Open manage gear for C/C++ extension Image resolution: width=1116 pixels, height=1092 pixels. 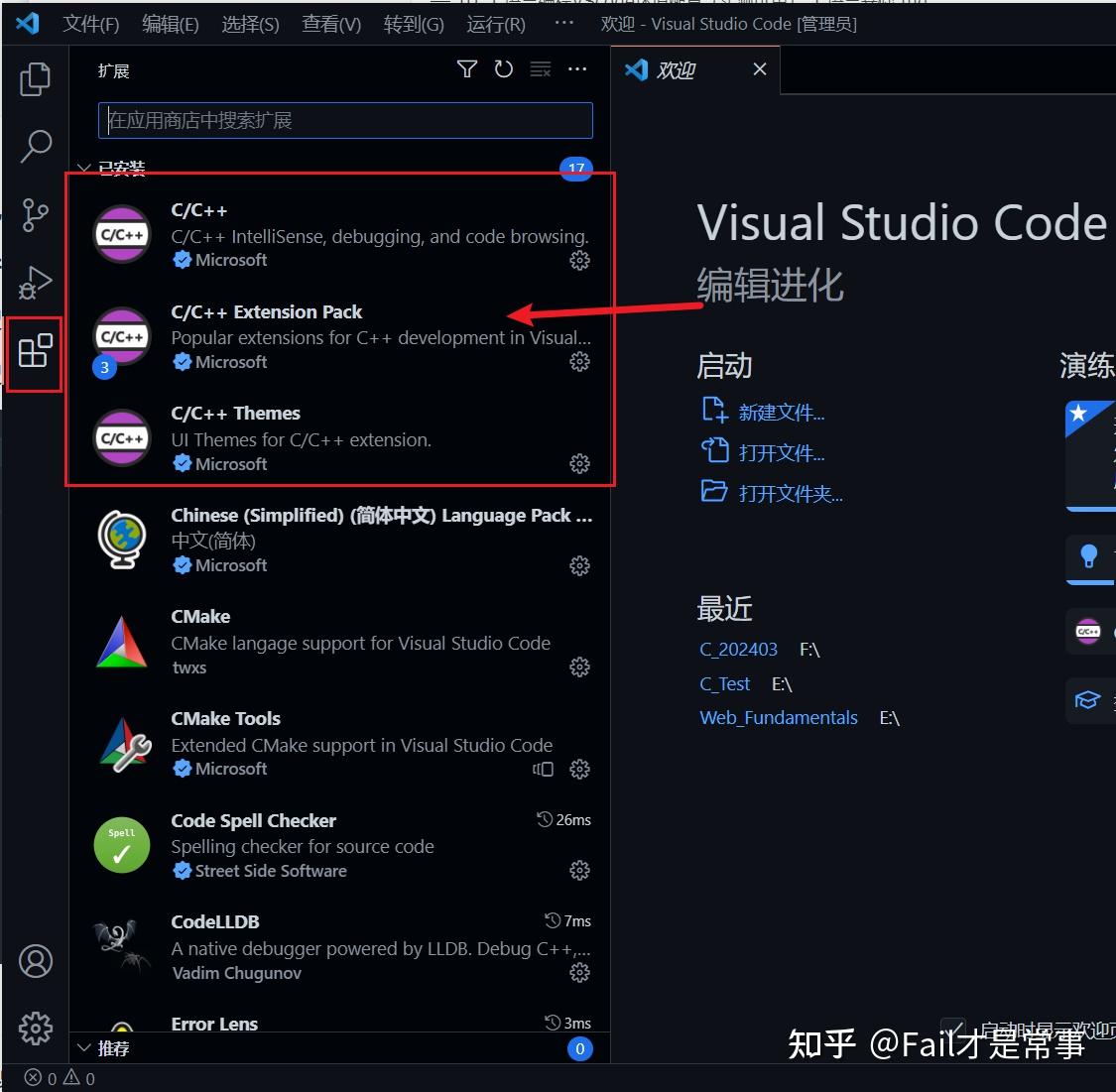579,261
